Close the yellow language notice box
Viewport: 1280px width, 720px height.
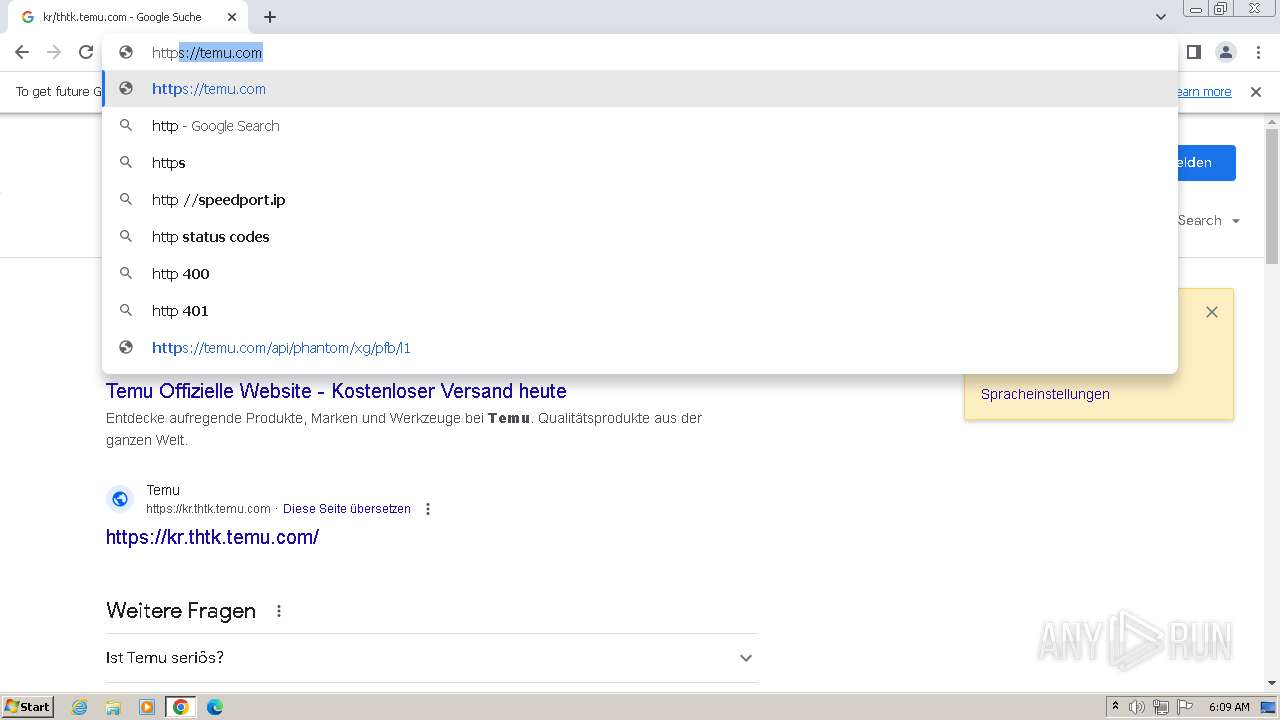1212,312
